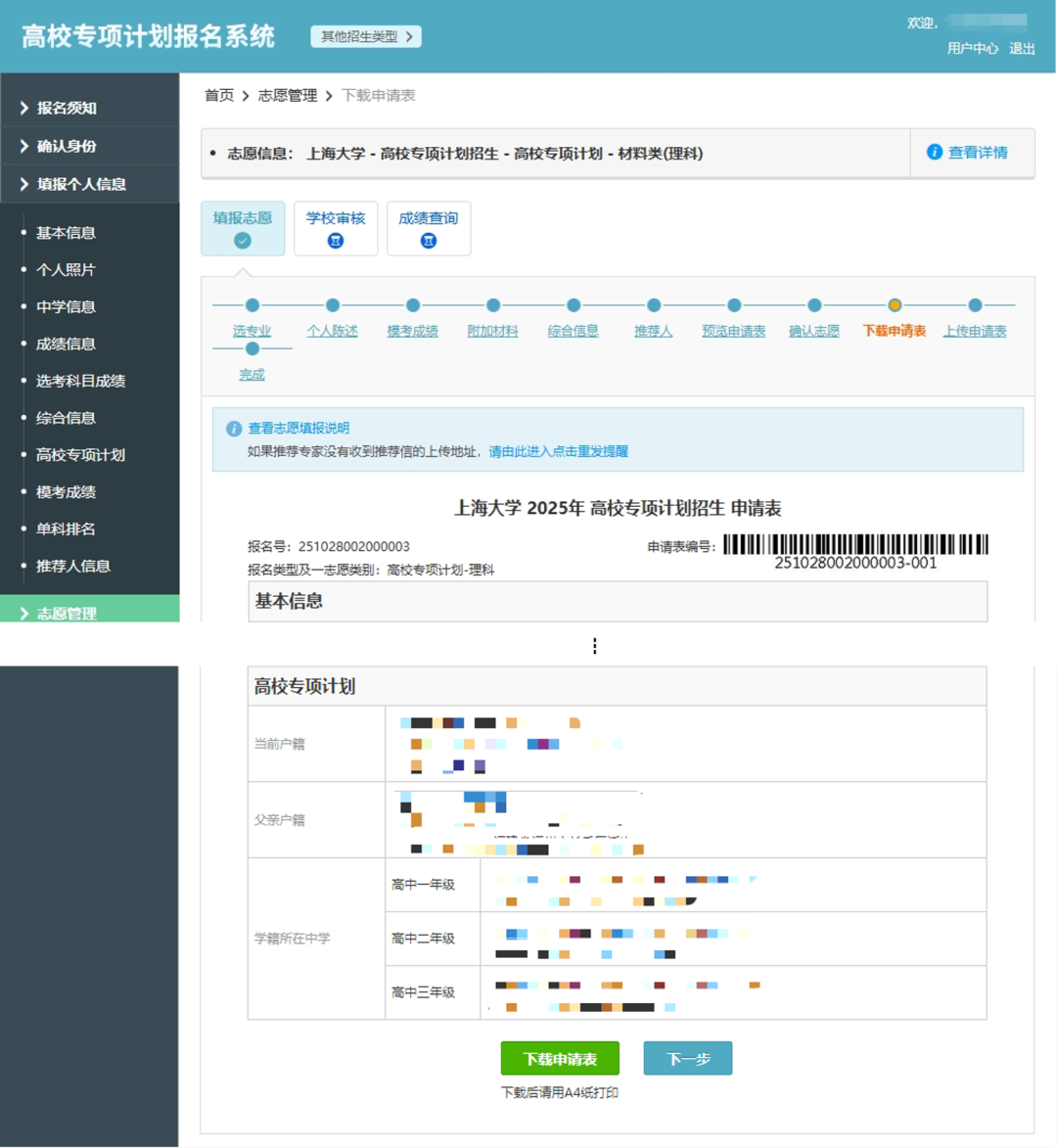Open the 预览申请表 step link

pyautogui.click(x=733, y=331)
